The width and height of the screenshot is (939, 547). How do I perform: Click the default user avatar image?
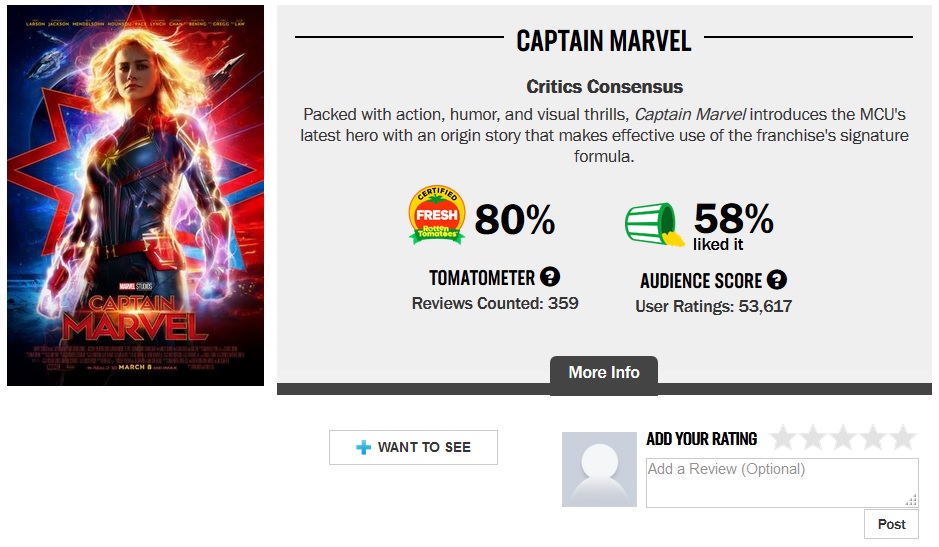[x=599, y=469]
